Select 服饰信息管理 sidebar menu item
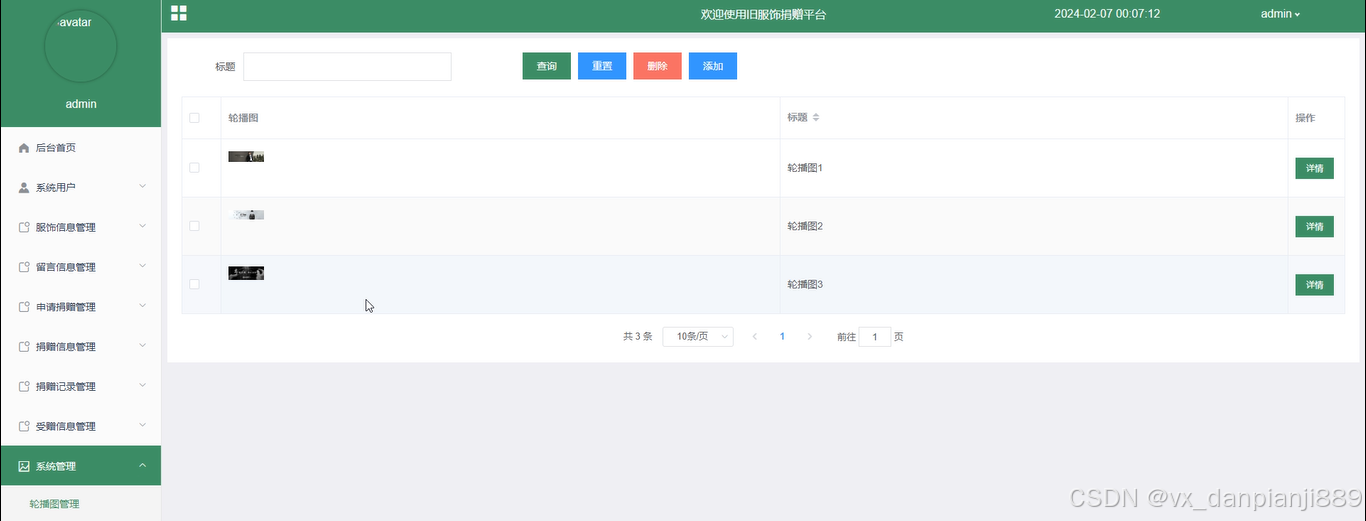 click(x=80, y=227)
